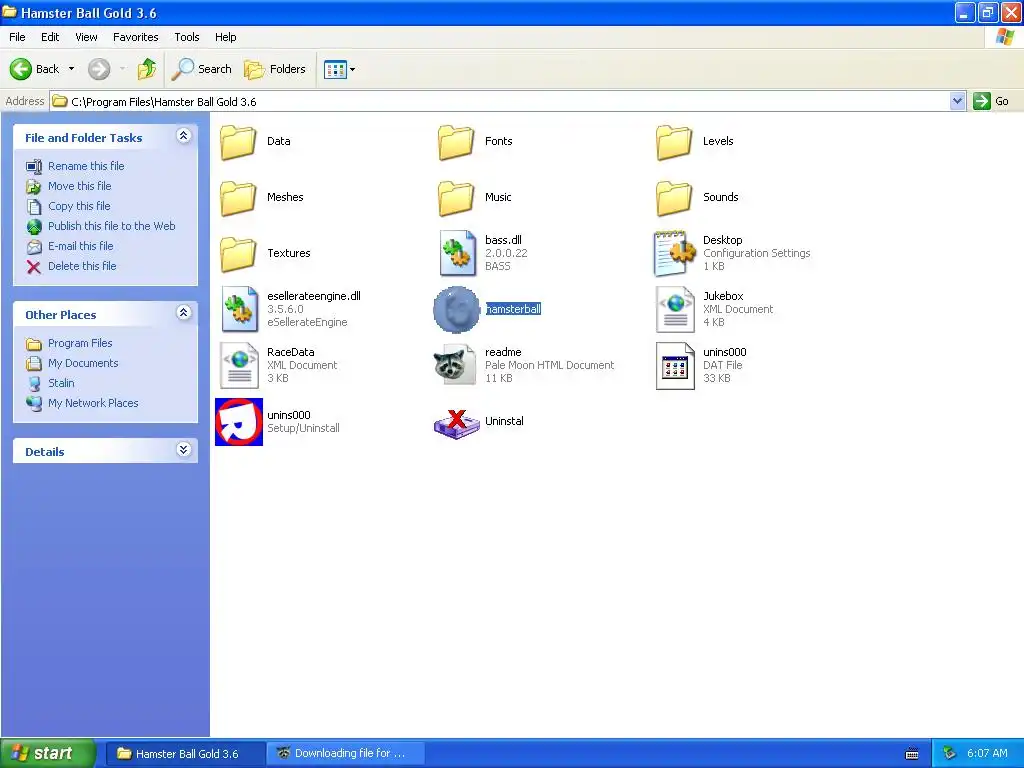
Task: Select the hamsterball application icon
Action: [456, 310]
